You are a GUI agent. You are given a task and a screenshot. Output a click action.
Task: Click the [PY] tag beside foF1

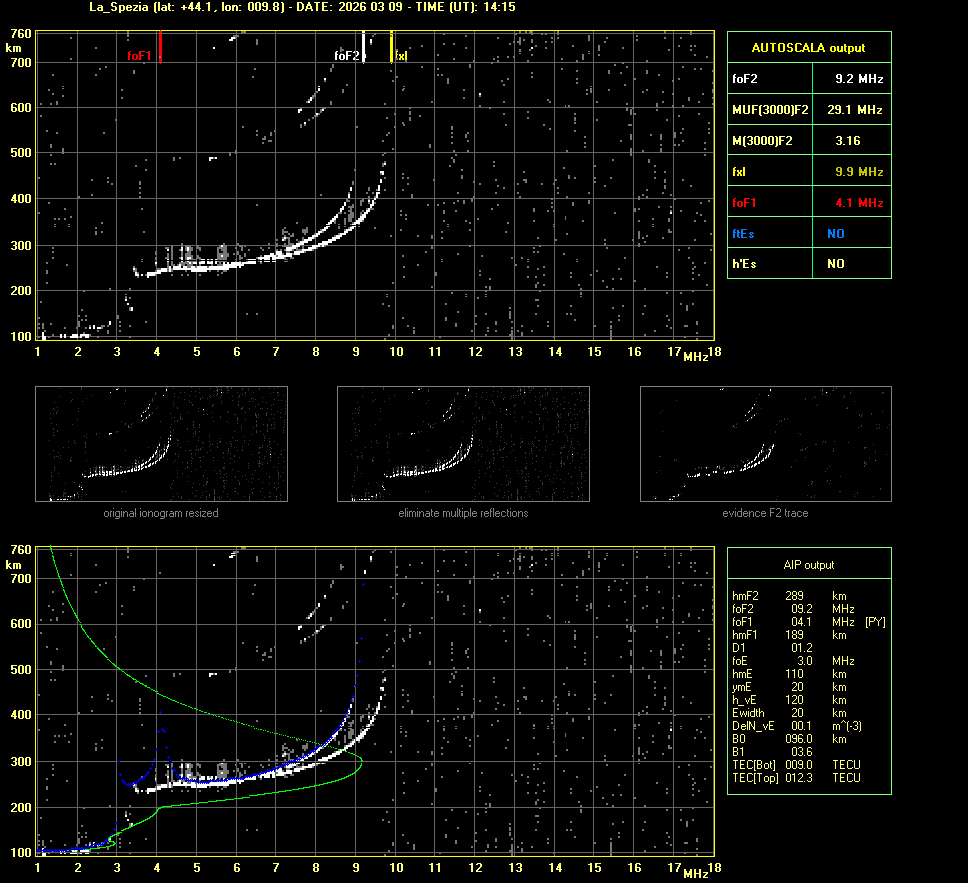tap(874, 622)
